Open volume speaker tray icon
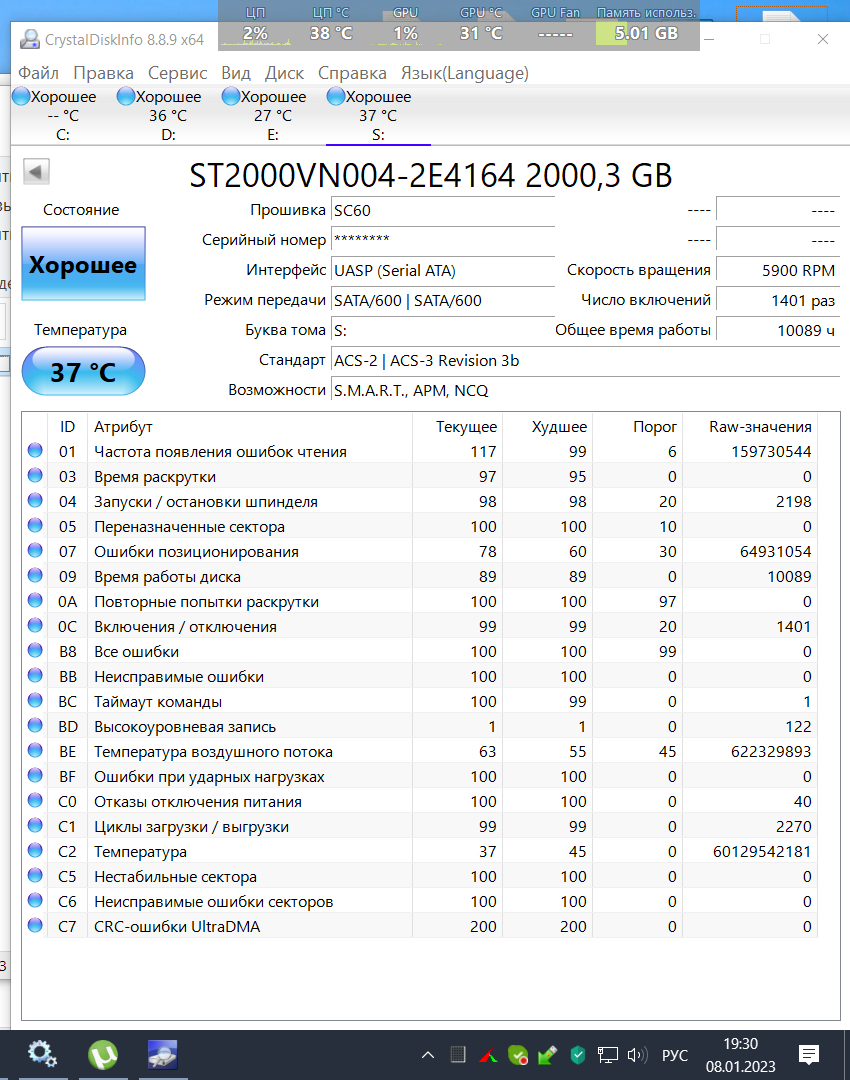 click(x=637, y=1055)
